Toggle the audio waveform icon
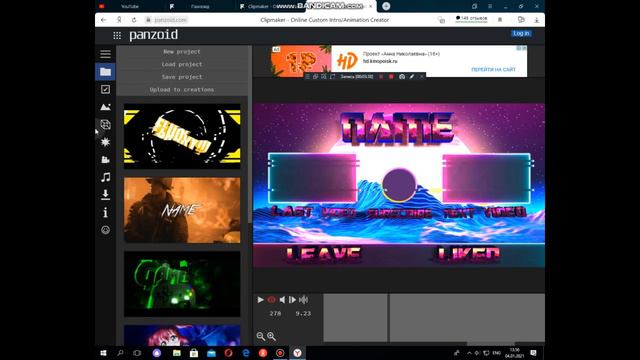 [303, 300]
